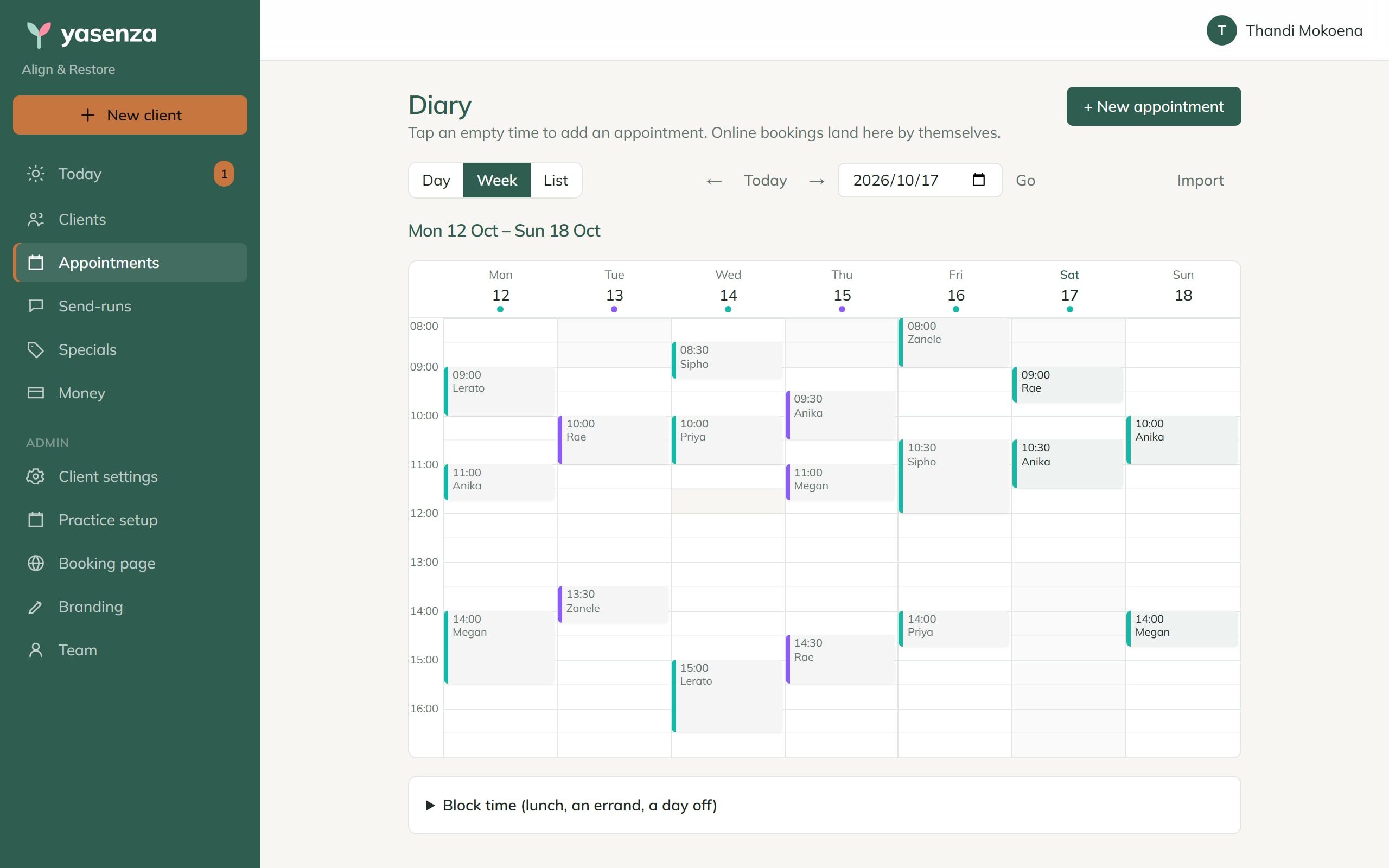1389x868 pixels.
Task: Click the Branding pencil icon
Action: pyautogui.click(x=36, y=607)
